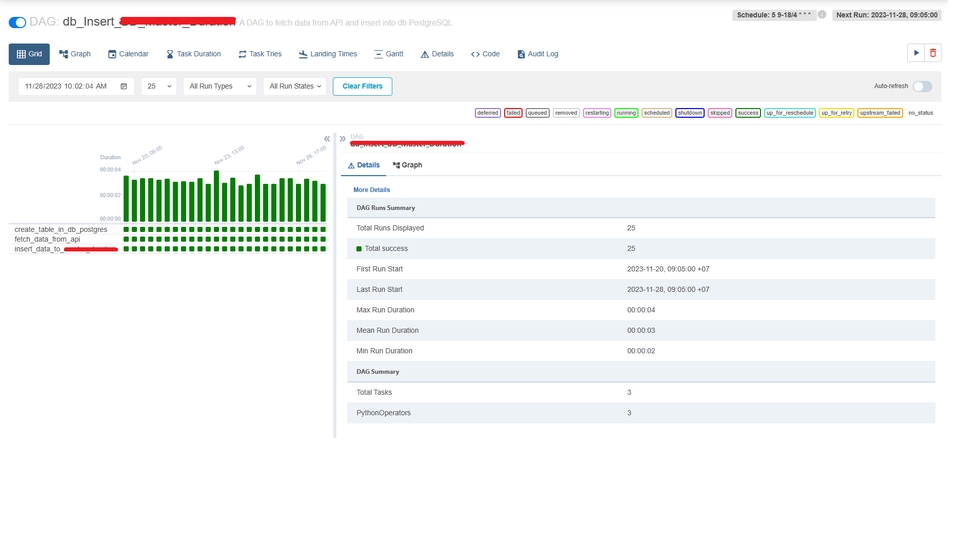The image size is (960, 553).
Task: Open the Task Duration view
Action: (x=193, y=54)
